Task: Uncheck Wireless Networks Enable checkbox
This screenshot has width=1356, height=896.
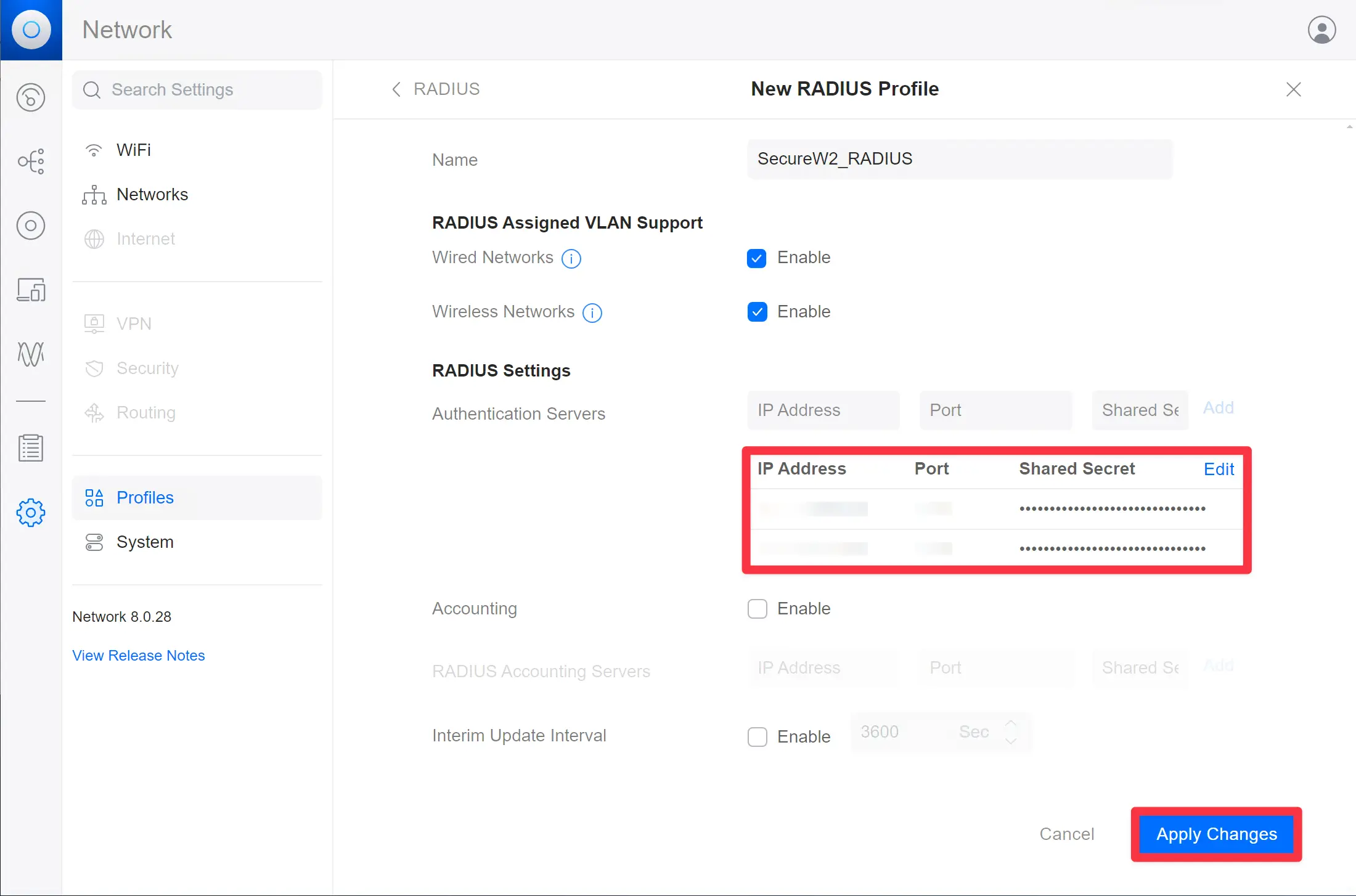Action: click(757, 312)
